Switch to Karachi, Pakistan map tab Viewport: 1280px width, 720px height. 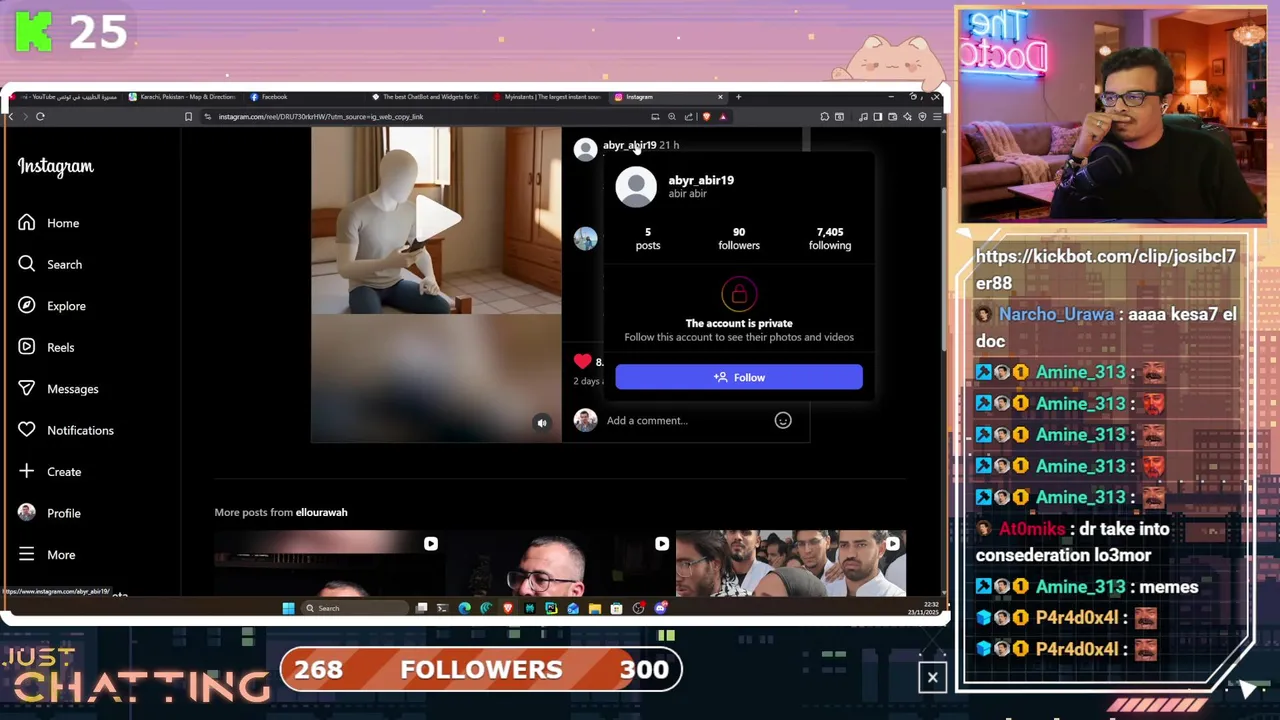click(x=183, y=97)
